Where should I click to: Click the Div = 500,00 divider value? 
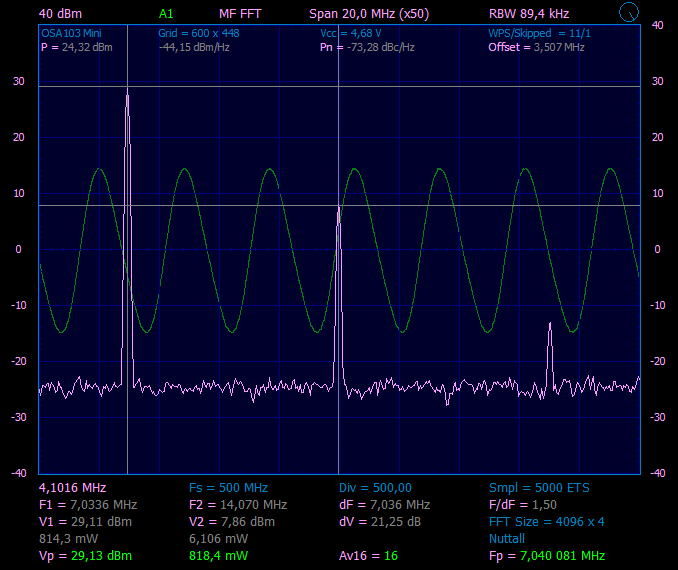pyautogui.click(x=376, y=487)
